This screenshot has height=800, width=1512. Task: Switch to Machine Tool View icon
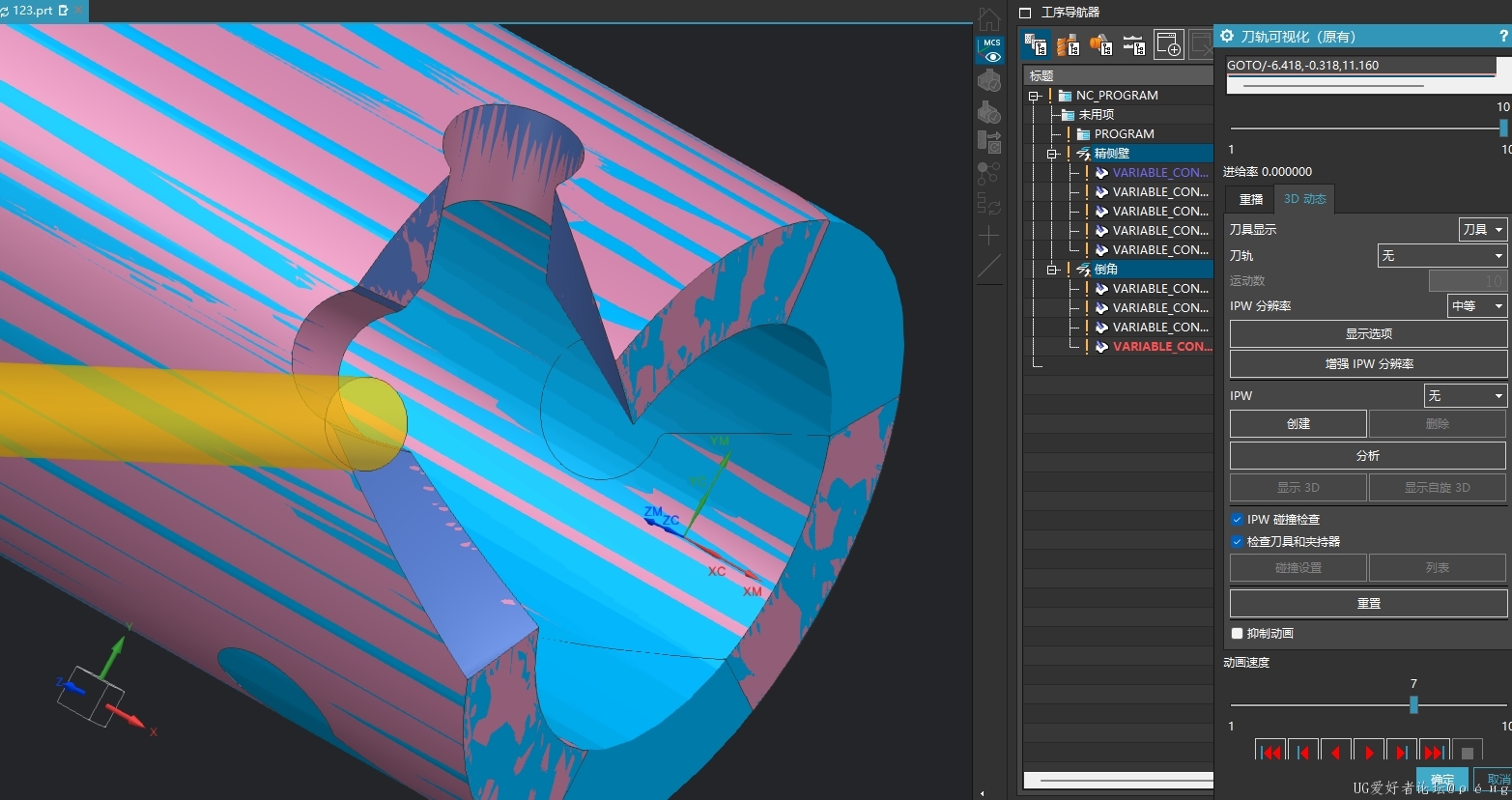coord(1069,44)
